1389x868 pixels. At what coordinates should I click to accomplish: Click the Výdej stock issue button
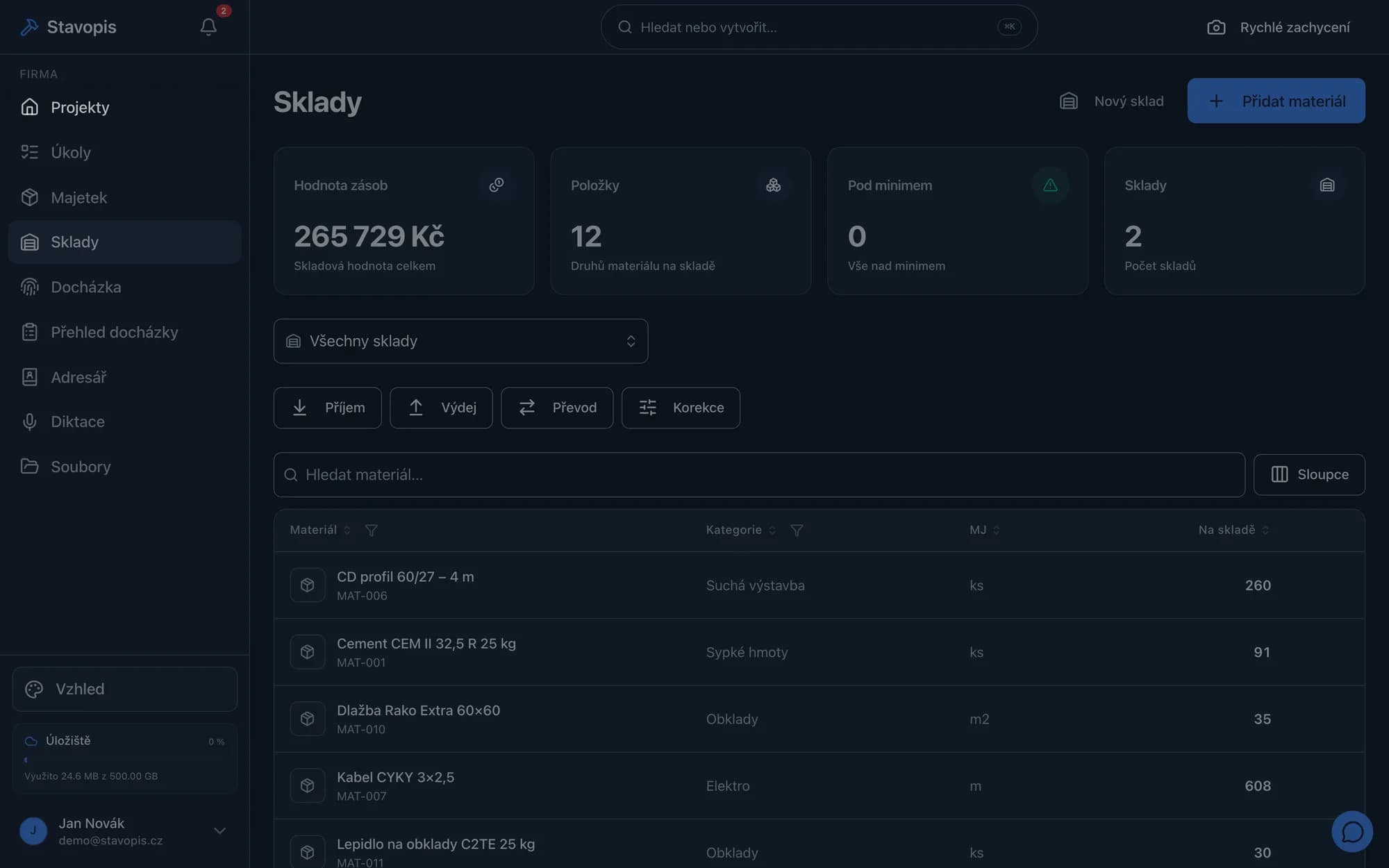pos(441,408)
